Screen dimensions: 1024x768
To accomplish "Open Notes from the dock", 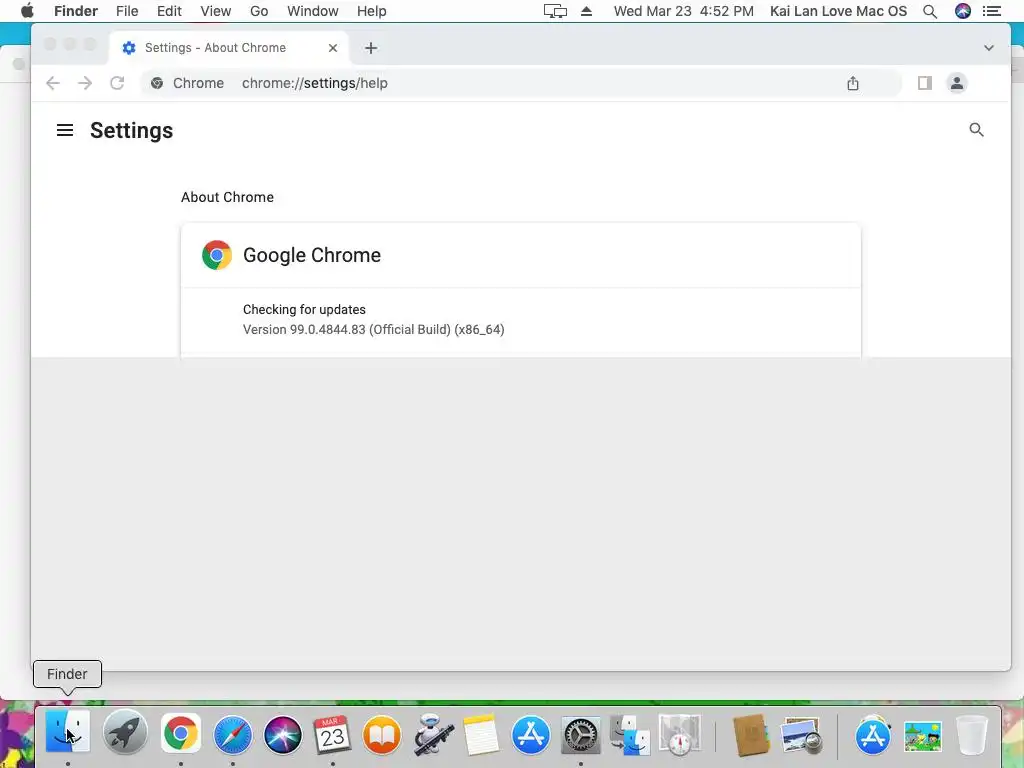I will pos(481,734).
